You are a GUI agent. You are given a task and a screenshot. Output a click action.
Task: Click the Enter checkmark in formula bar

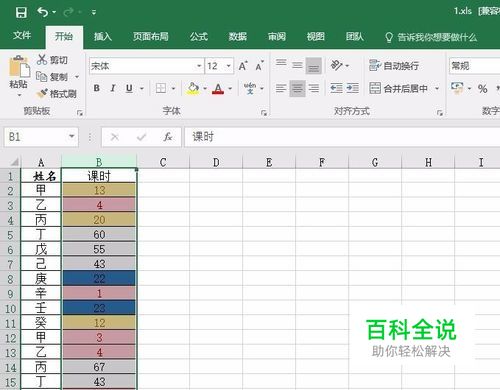tap(141, 137)
